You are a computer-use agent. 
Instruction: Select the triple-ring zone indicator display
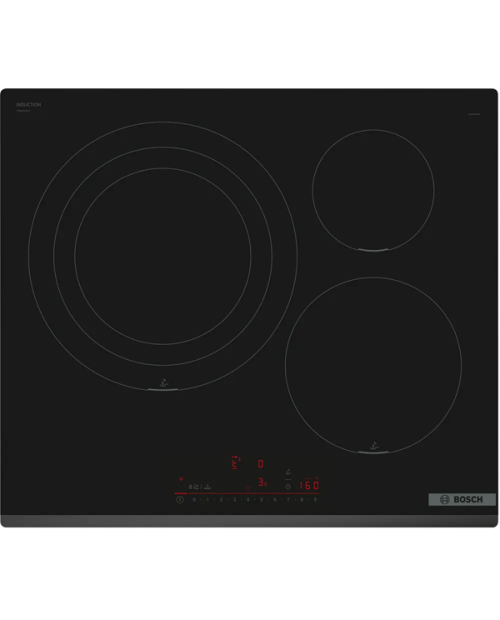tap(236, 463)
